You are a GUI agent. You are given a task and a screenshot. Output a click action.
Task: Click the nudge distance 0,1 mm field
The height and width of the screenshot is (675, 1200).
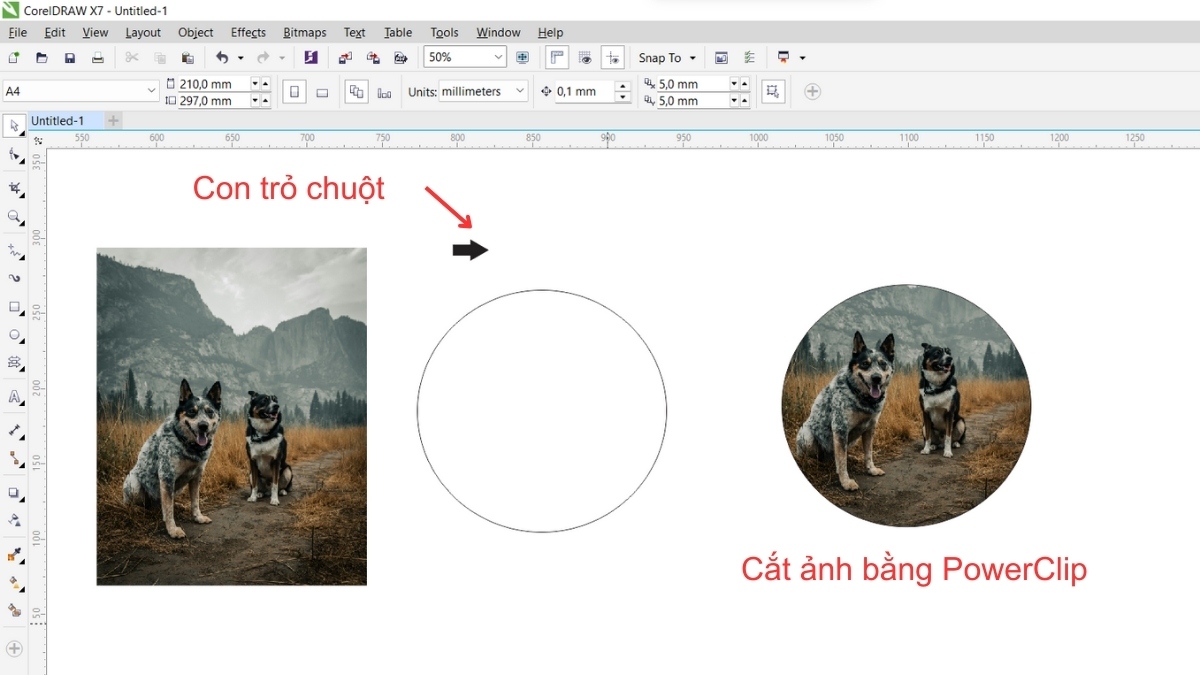point(585,92)
